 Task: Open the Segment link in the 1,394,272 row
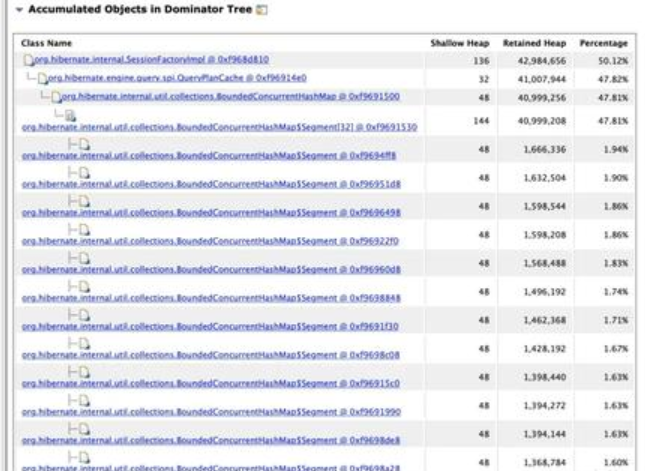click(x=211, y=412)
